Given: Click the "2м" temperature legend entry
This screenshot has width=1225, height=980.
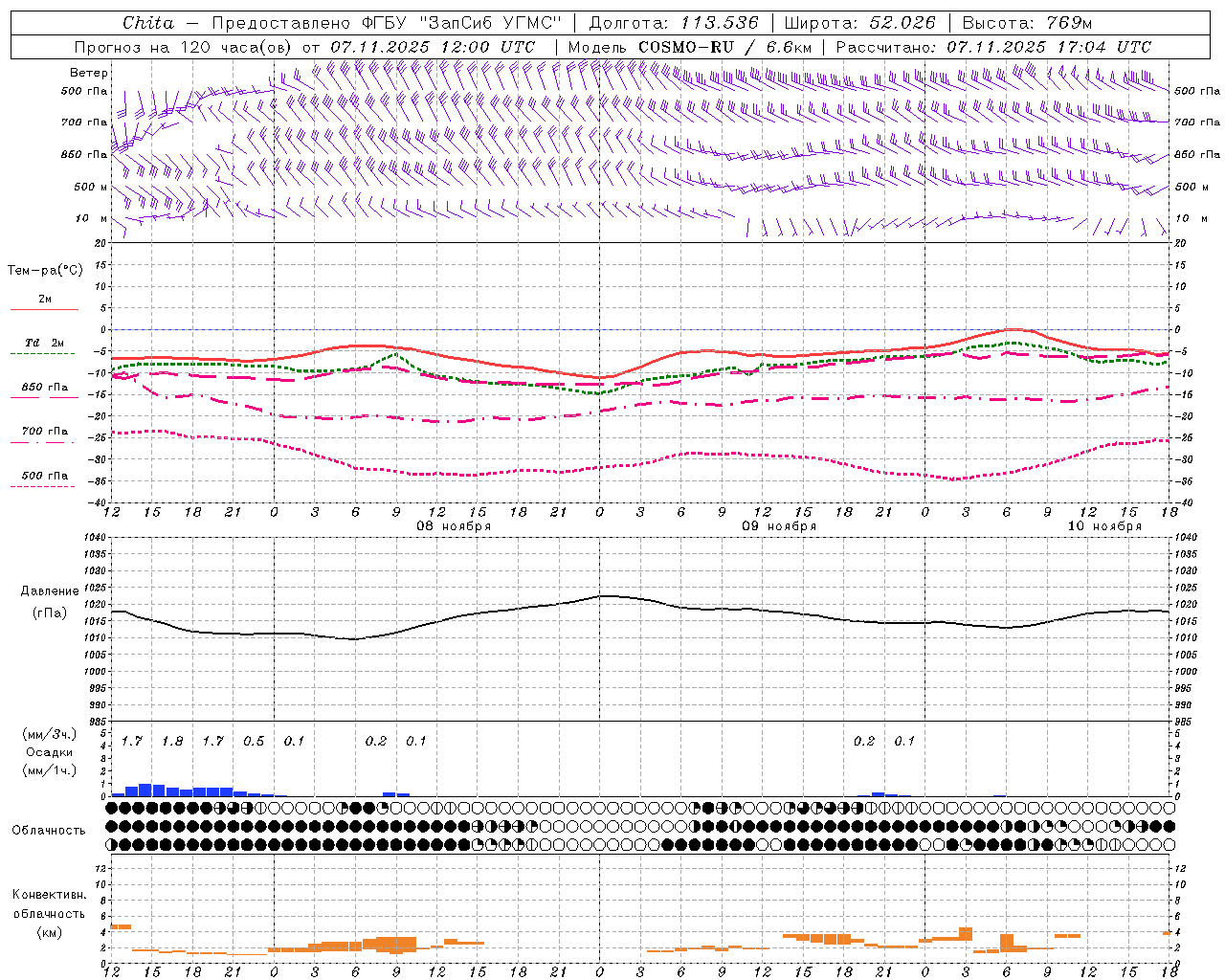Looking at the screenshot, I should (45, 300).
